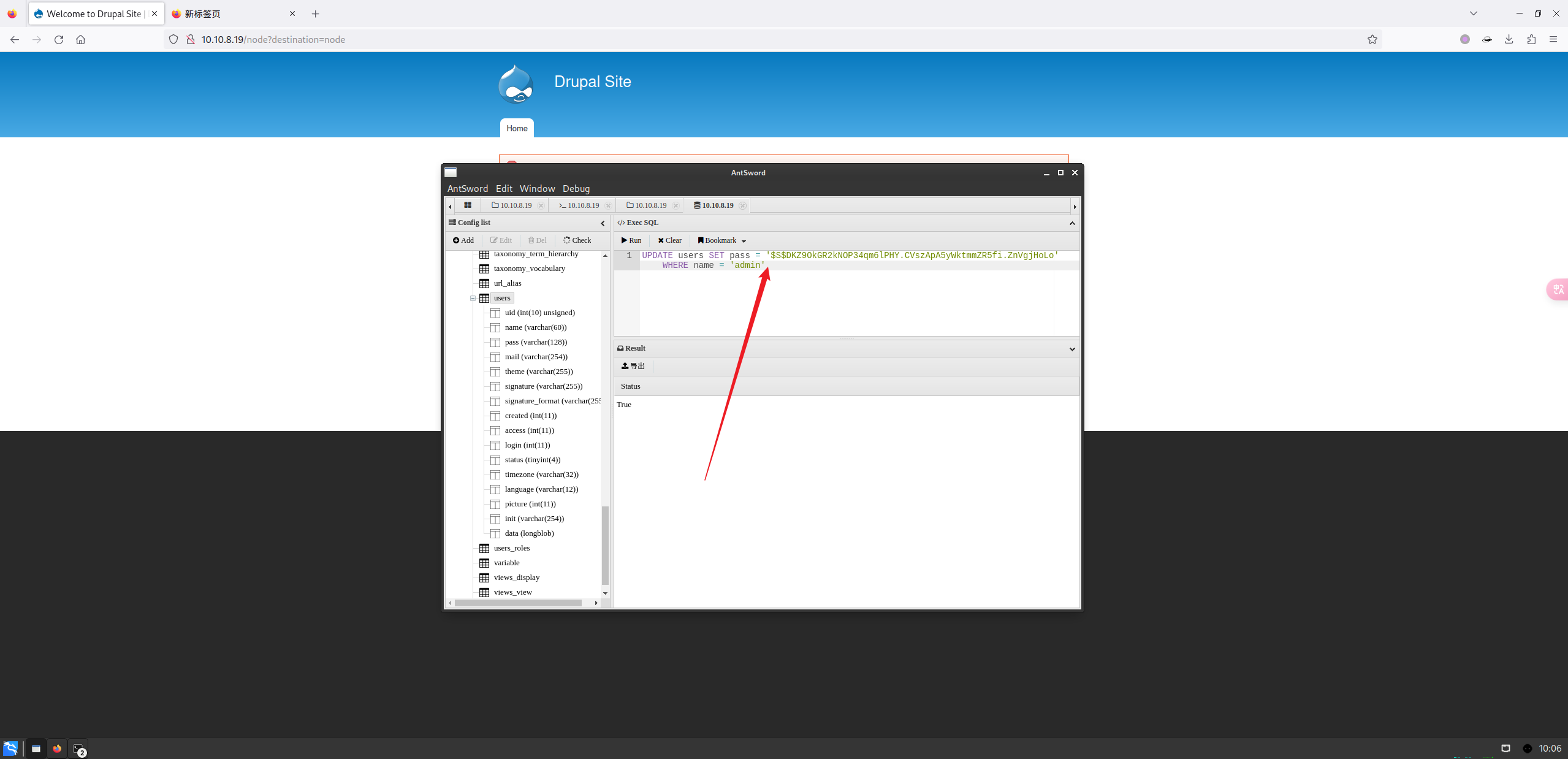1568x759 pixels.
Task: Open the Window menu in AntSword
Action: click(x=537, y=189)
